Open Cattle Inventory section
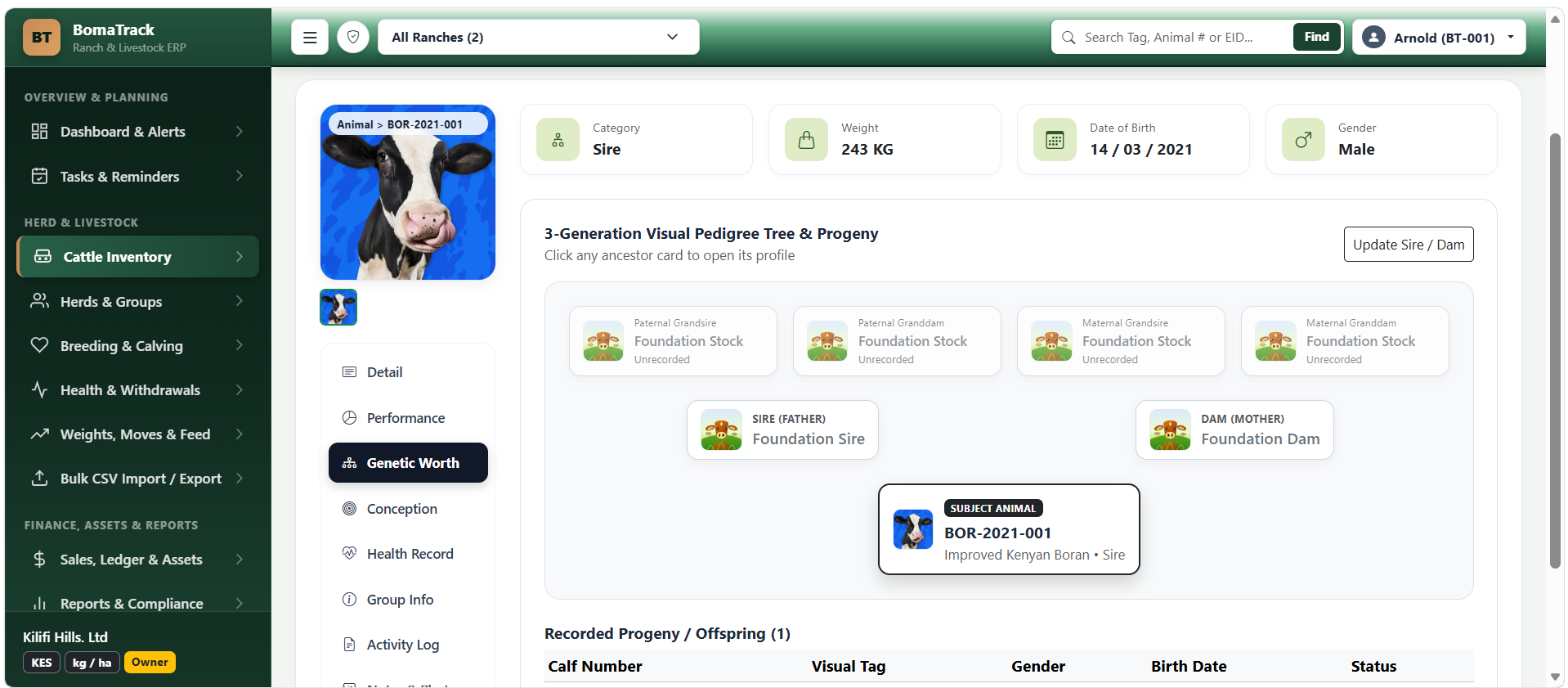The image size is (1568, 688). [x=137, y=257]
